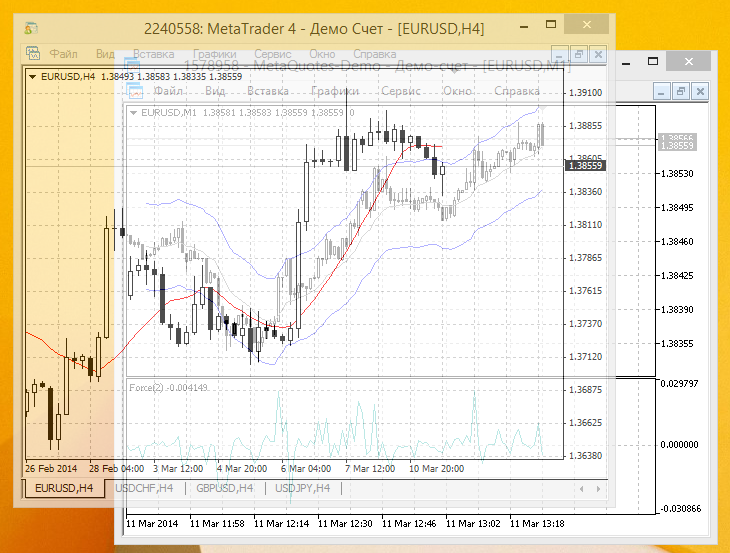Screen dimensions: 730x553
Task: Click the 1.38530 price scale label on M1 chart
Action: (x=677, y=174)
